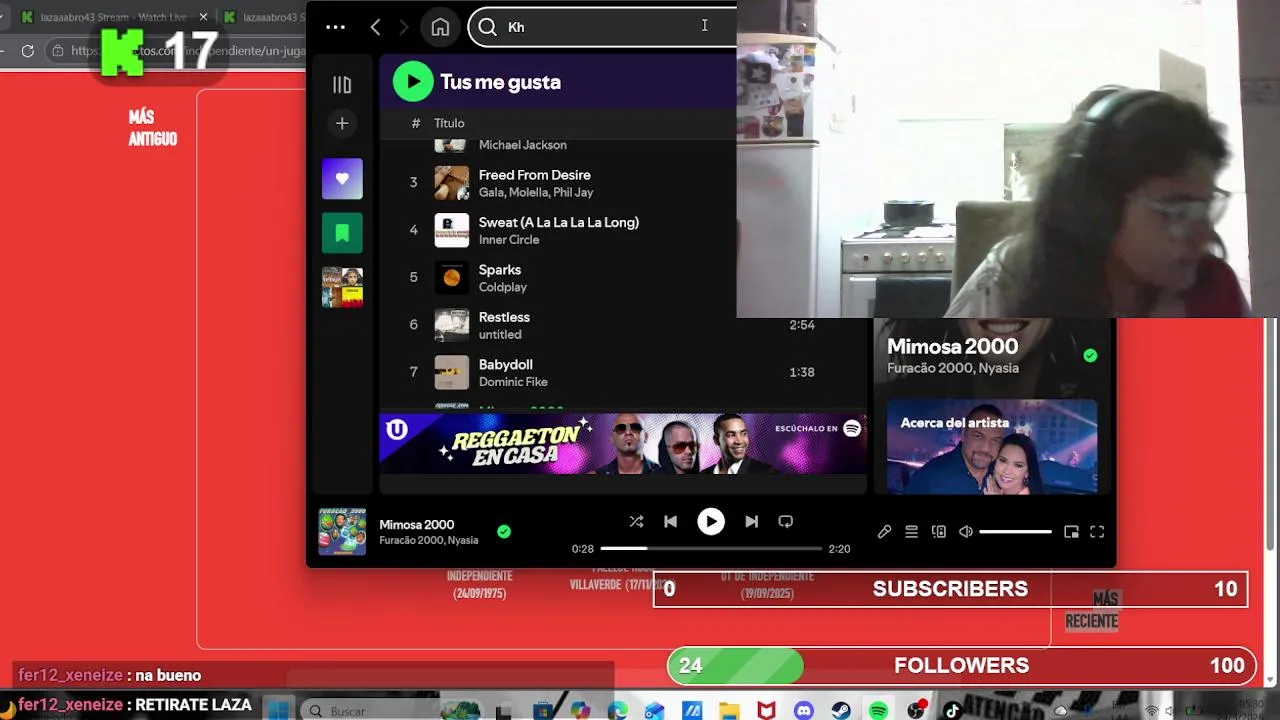Toggle shuffle playback

[636, 521]
